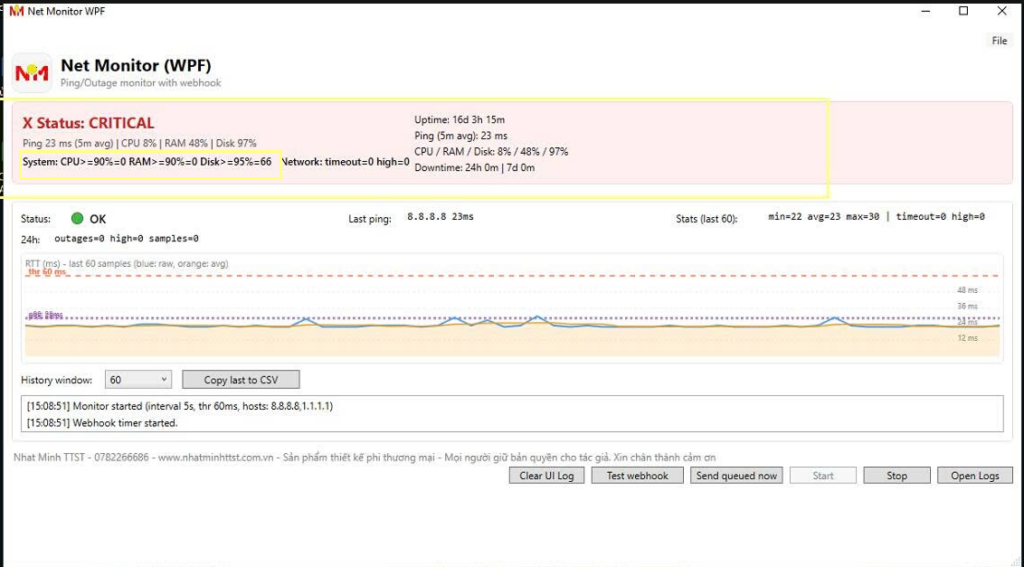
Task: Minimize the Net Monitor window
Action: [925, 11]
